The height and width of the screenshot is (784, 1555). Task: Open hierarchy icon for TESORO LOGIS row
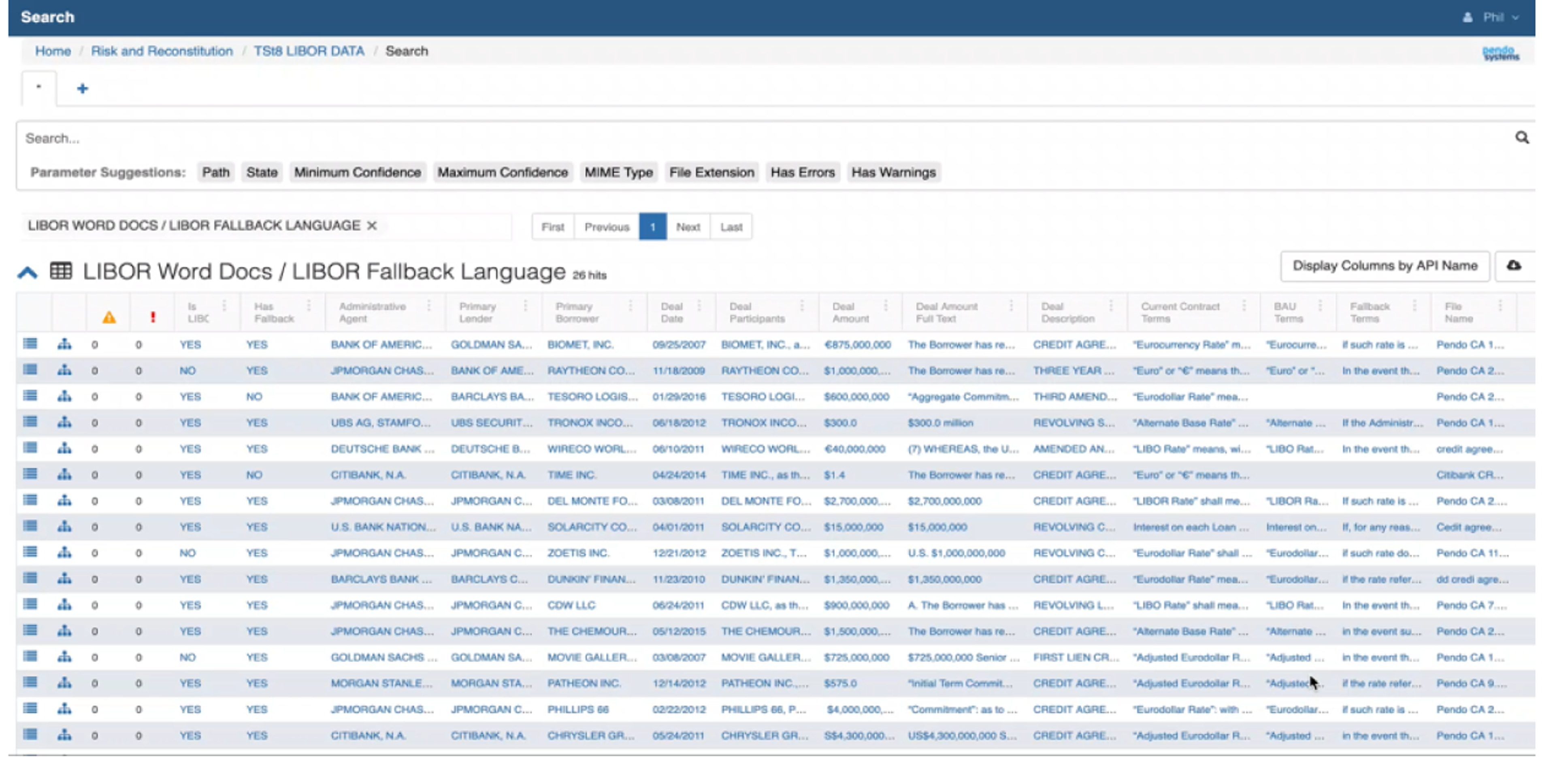tap(64, 396)
